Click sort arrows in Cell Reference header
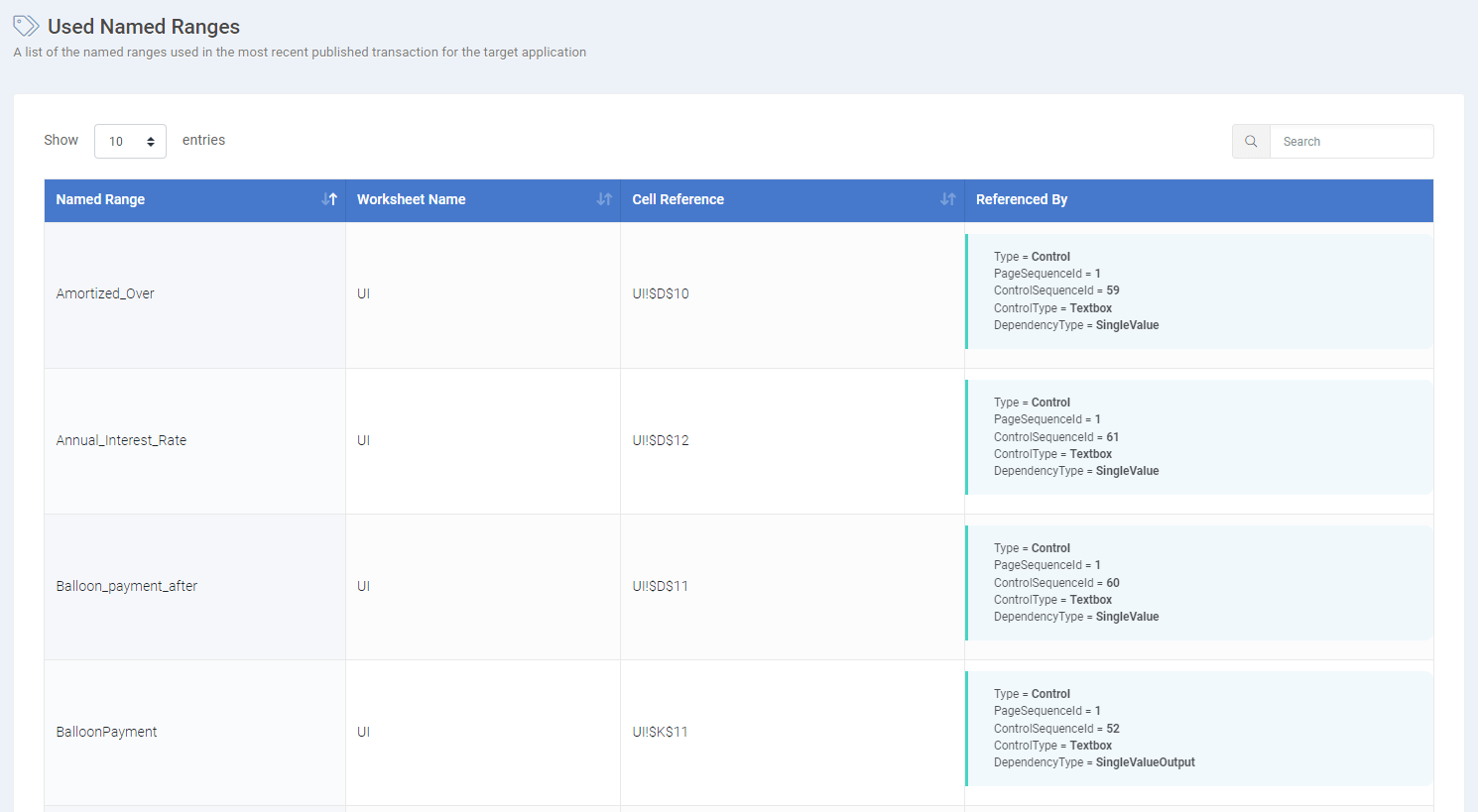Image resolution: width=1478 pixels, height=812 pixels. click(x=947, y=199)
